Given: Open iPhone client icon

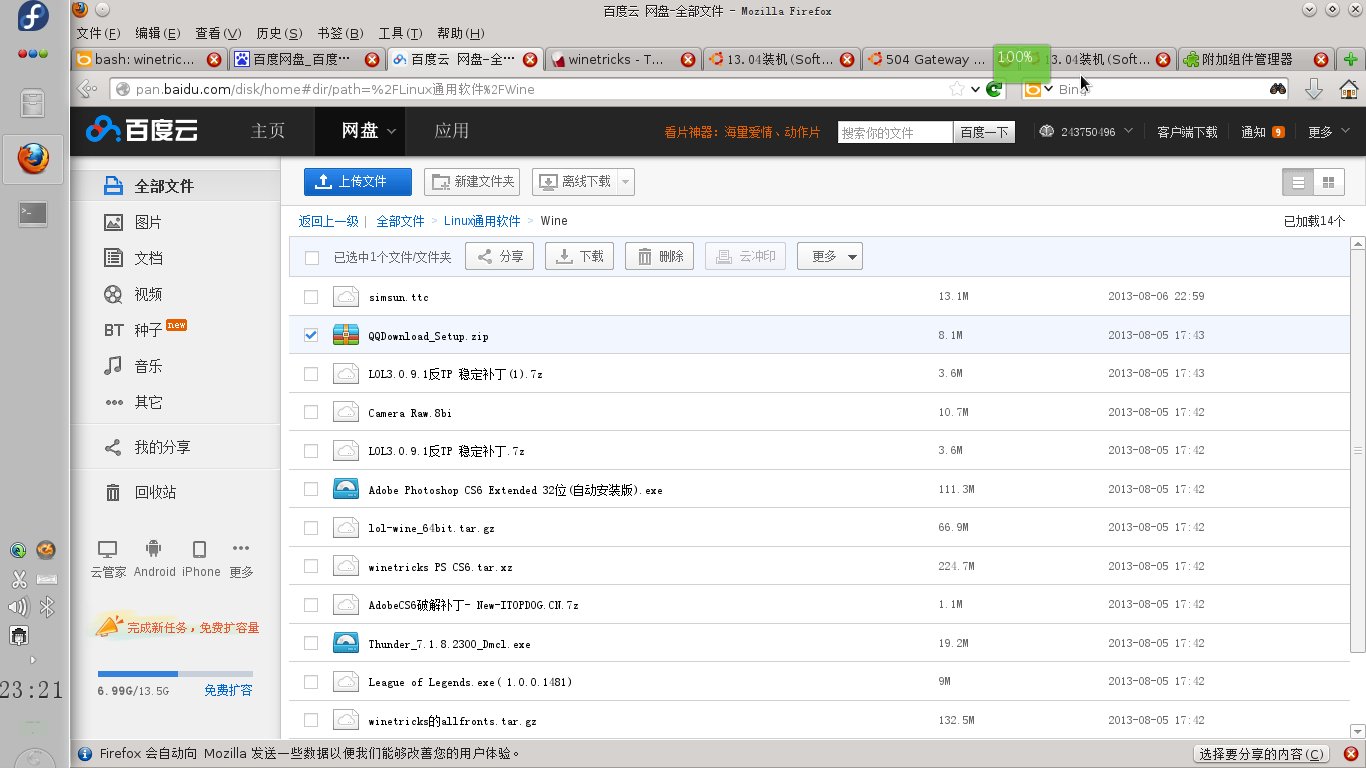Looking at the screenshot, I should 200,558.
